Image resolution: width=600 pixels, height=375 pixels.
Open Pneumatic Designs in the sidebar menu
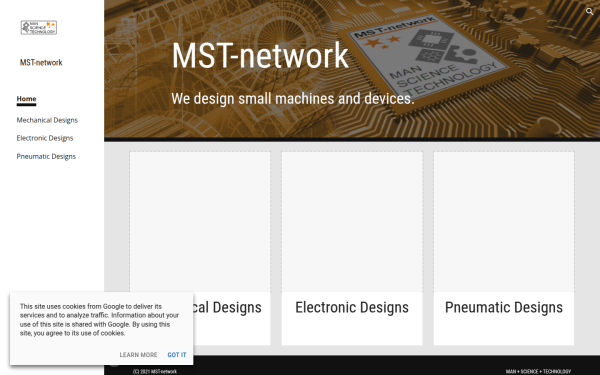click(46, 157)
